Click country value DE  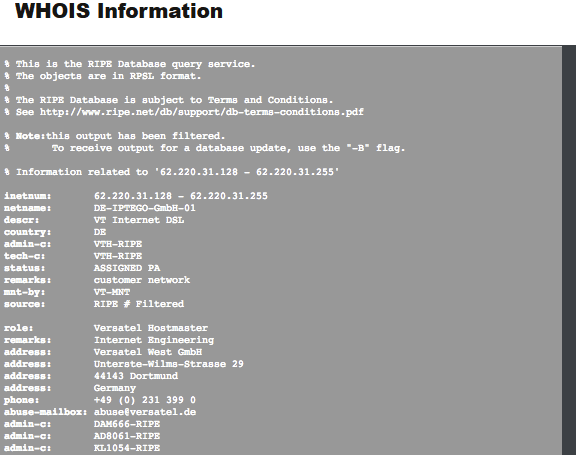(100, 232)
